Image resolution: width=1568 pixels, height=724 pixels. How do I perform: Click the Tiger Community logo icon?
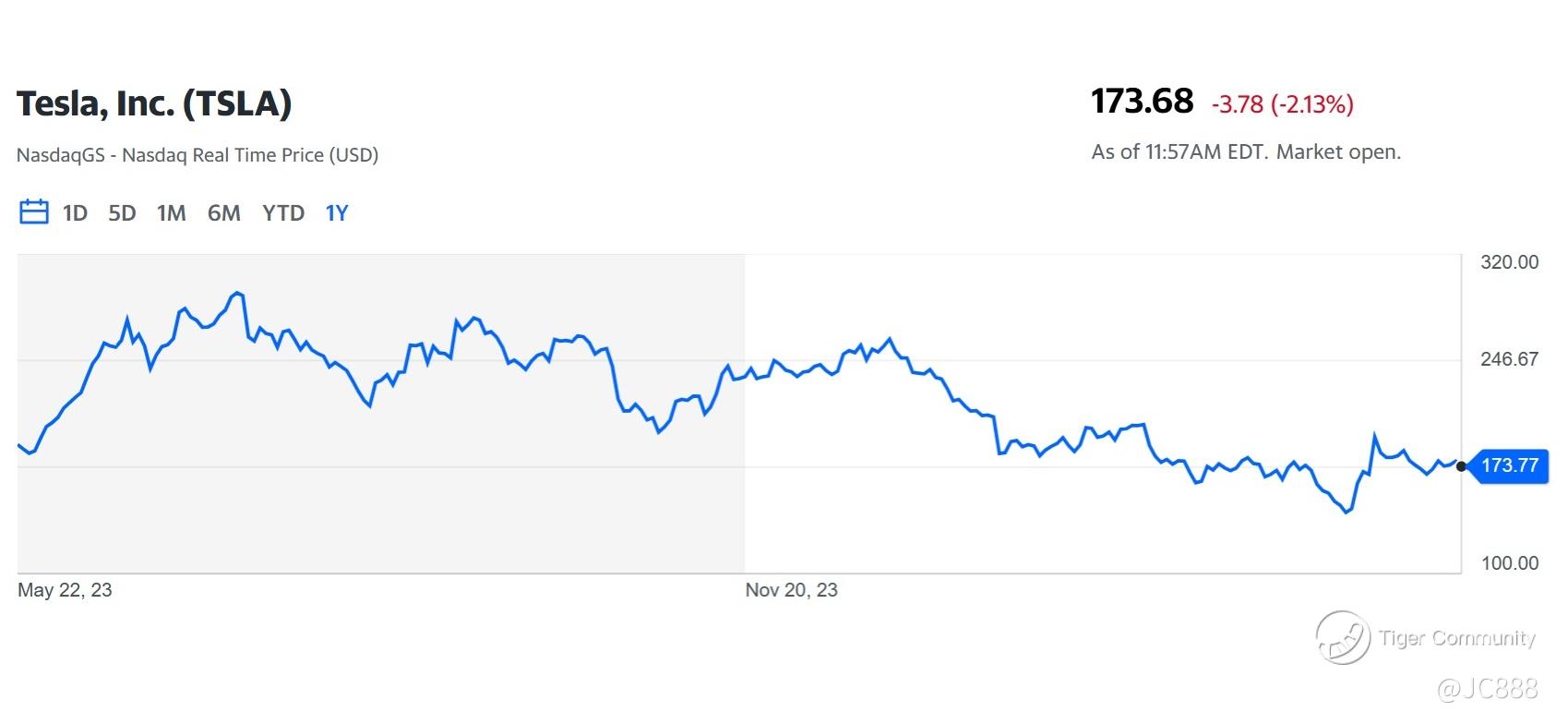tap(1343, 637)
